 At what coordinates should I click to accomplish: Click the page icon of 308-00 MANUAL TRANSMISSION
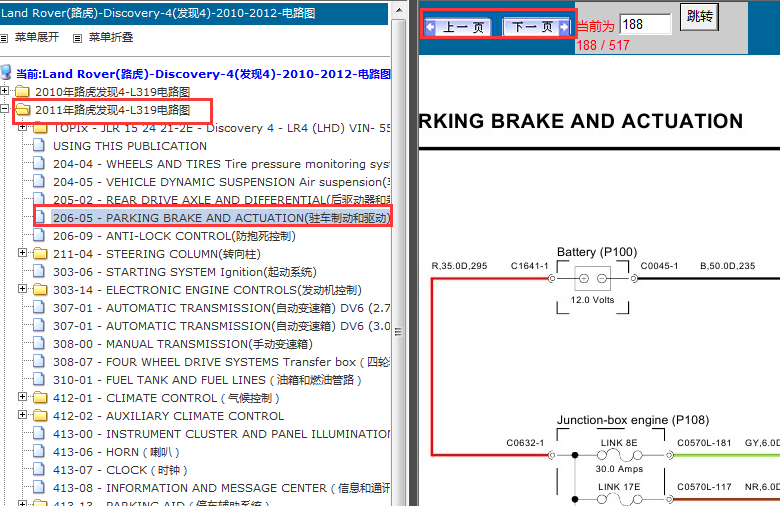point(39,343)
